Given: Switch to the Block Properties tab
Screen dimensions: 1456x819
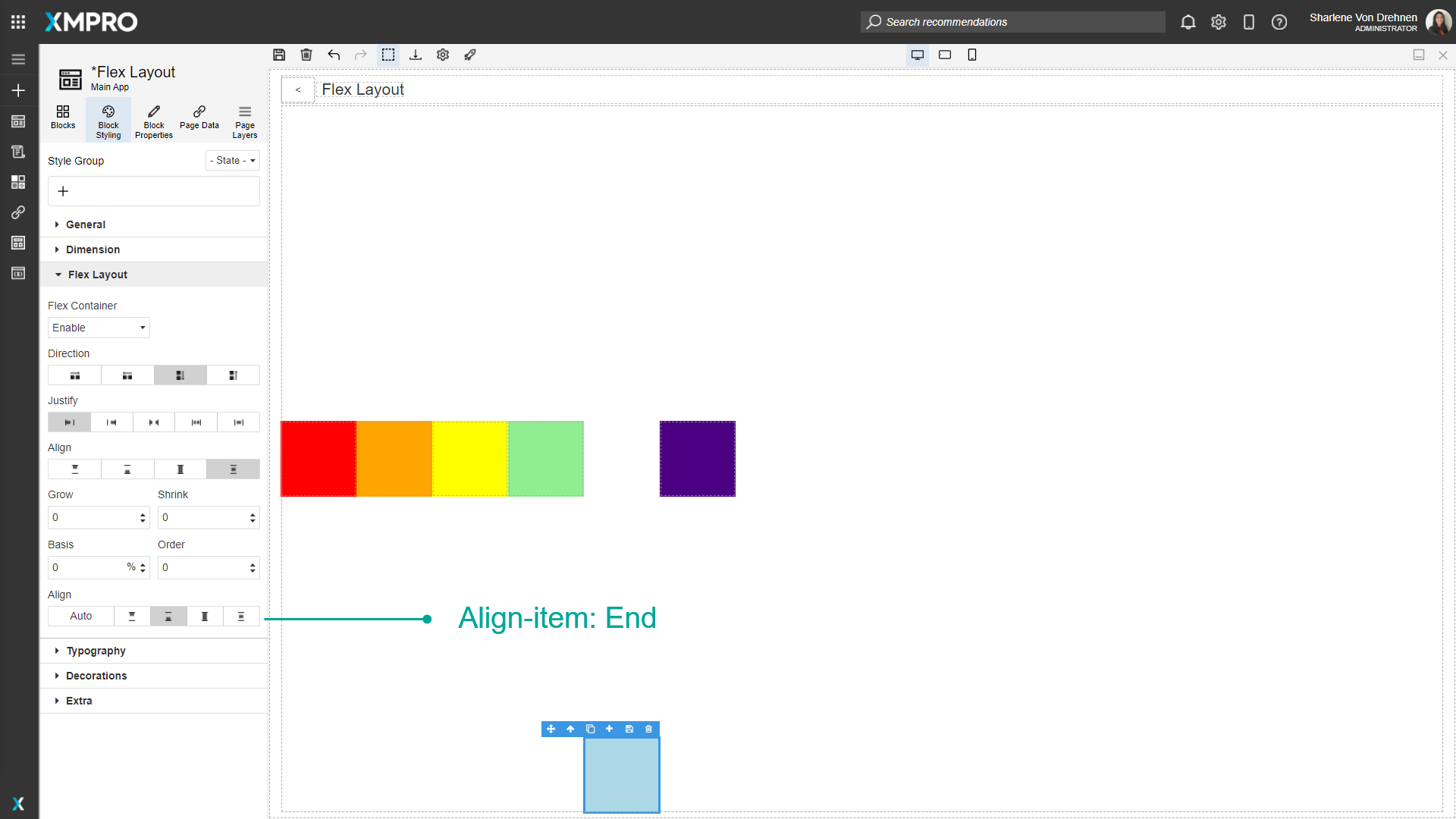Looking at the screenshot, I should point(153,120).
